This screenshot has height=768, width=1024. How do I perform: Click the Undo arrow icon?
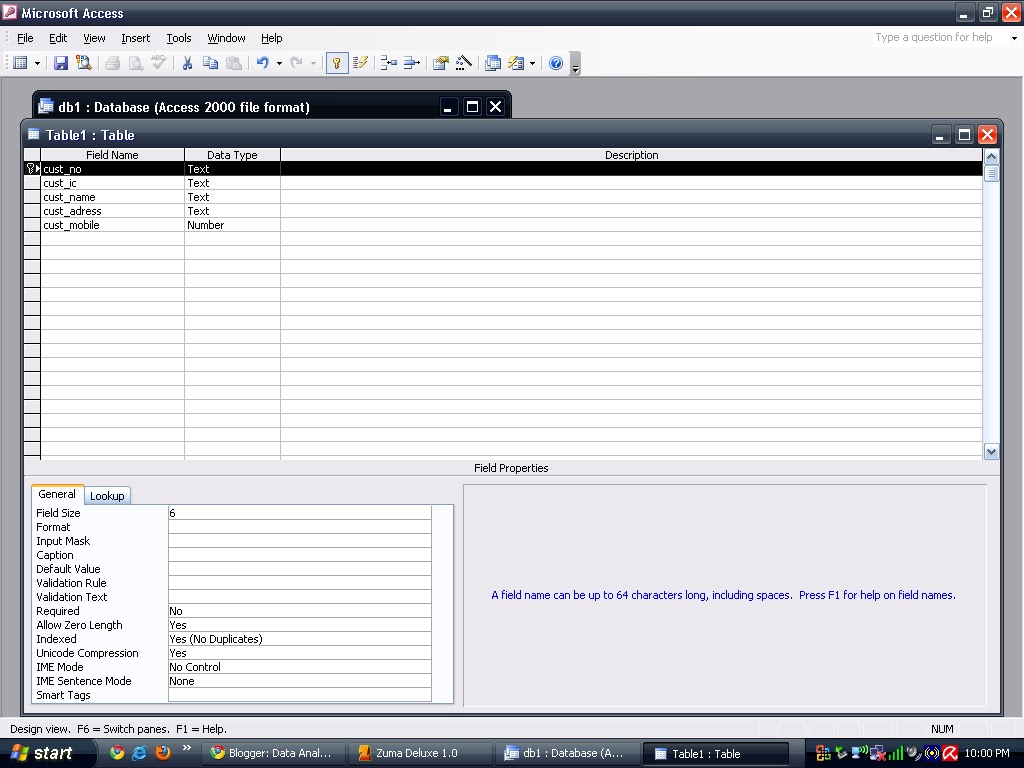(263, 63)
